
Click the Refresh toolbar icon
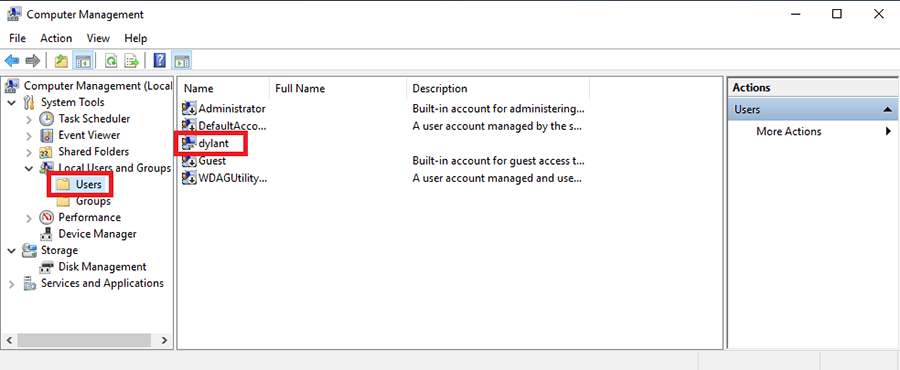coord(111,61)
